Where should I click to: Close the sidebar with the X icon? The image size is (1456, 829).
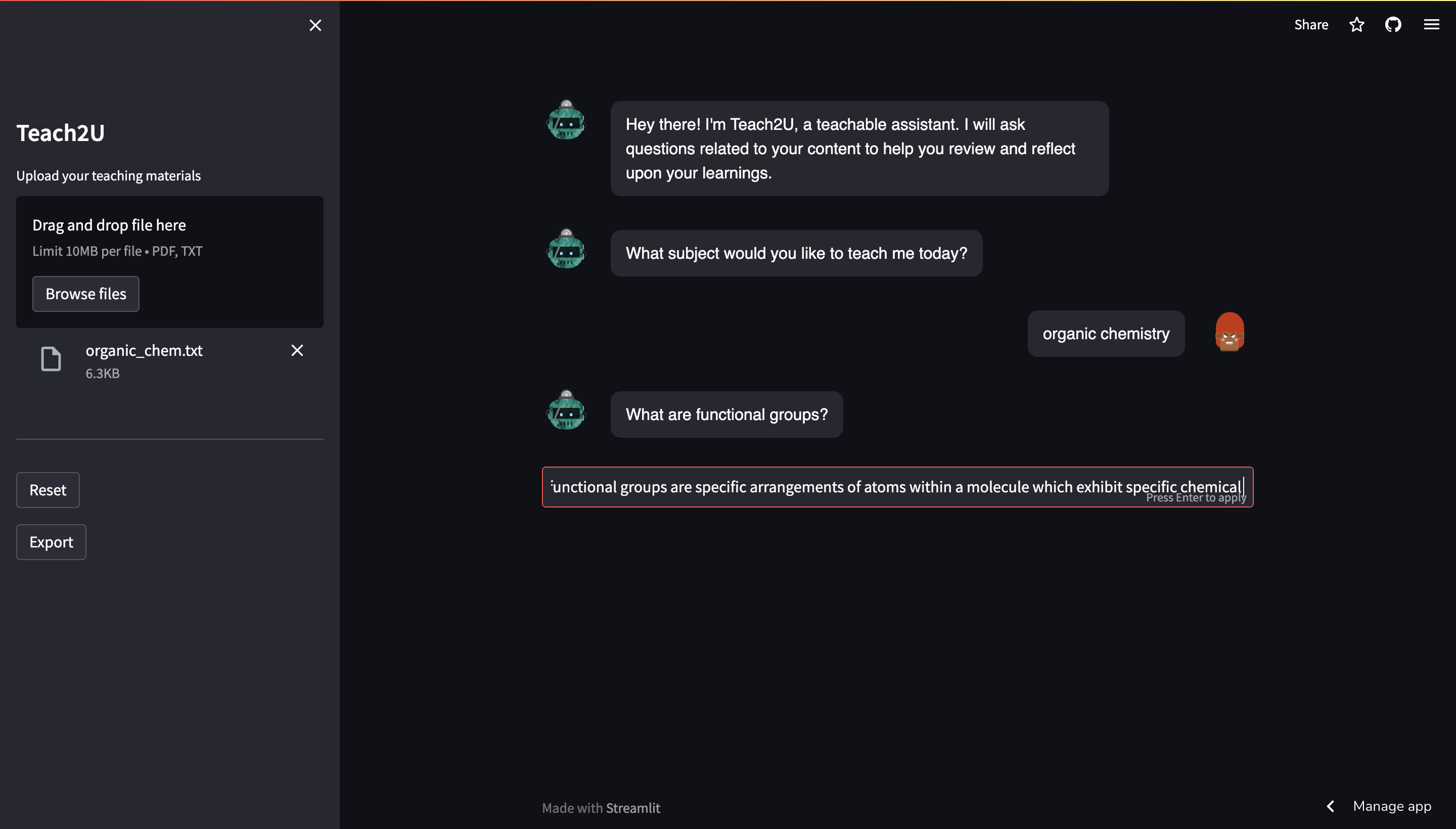pos(315,25)
